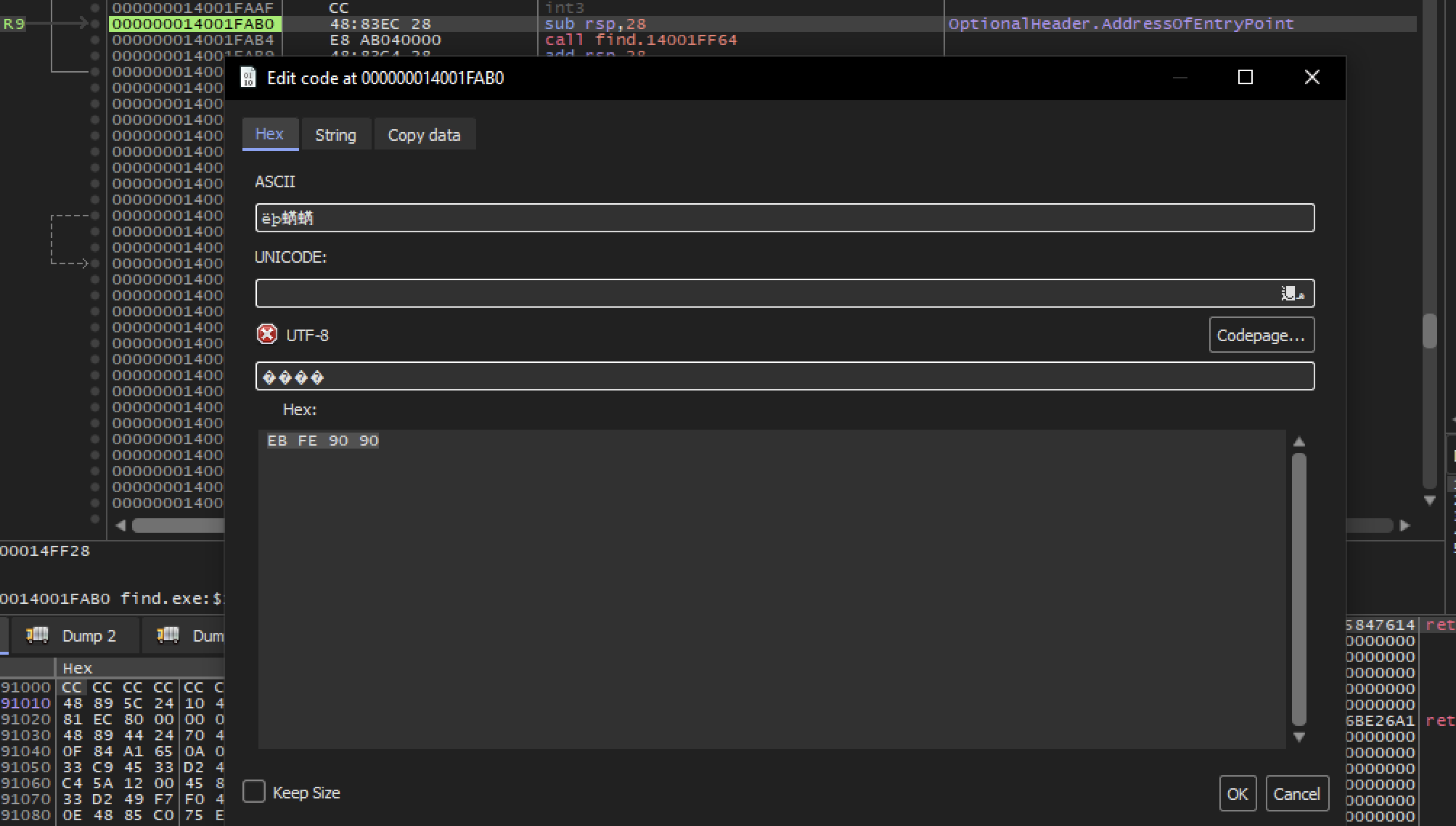Maximize the Edit code dialog

point(1246,77)
